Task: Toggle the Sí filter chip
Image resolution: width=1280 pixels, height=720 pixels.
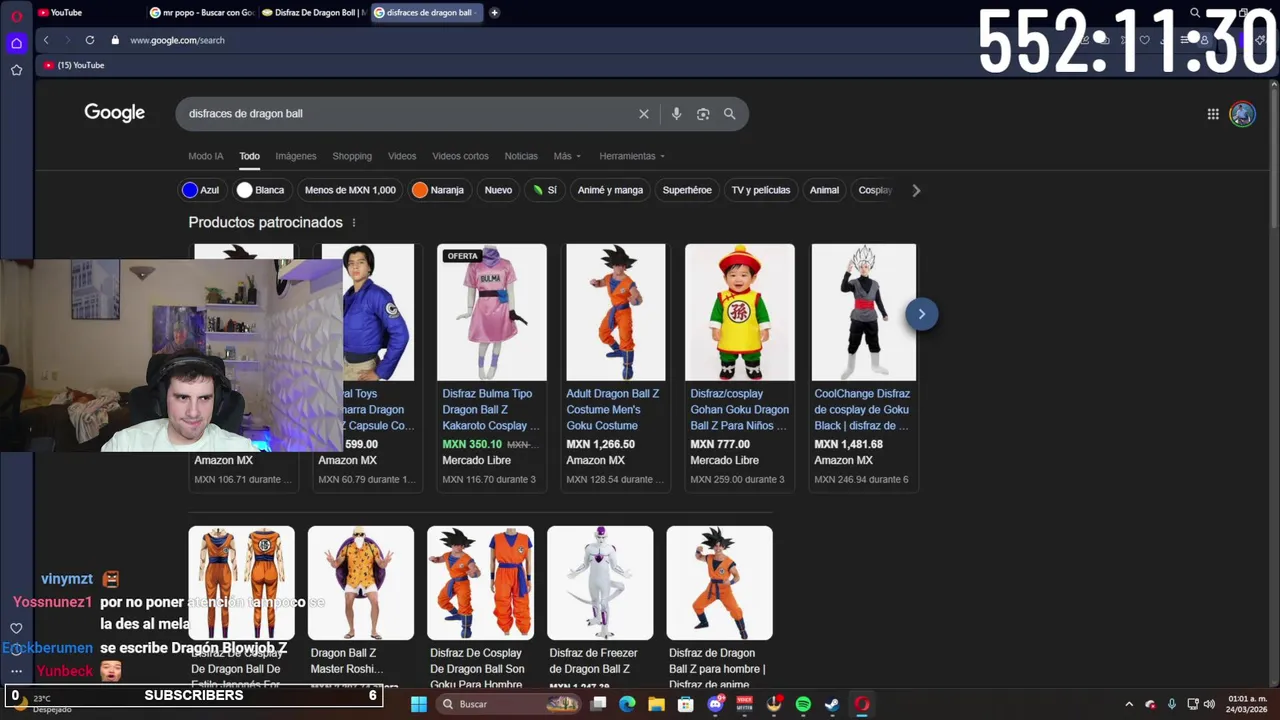Action: 545,190
